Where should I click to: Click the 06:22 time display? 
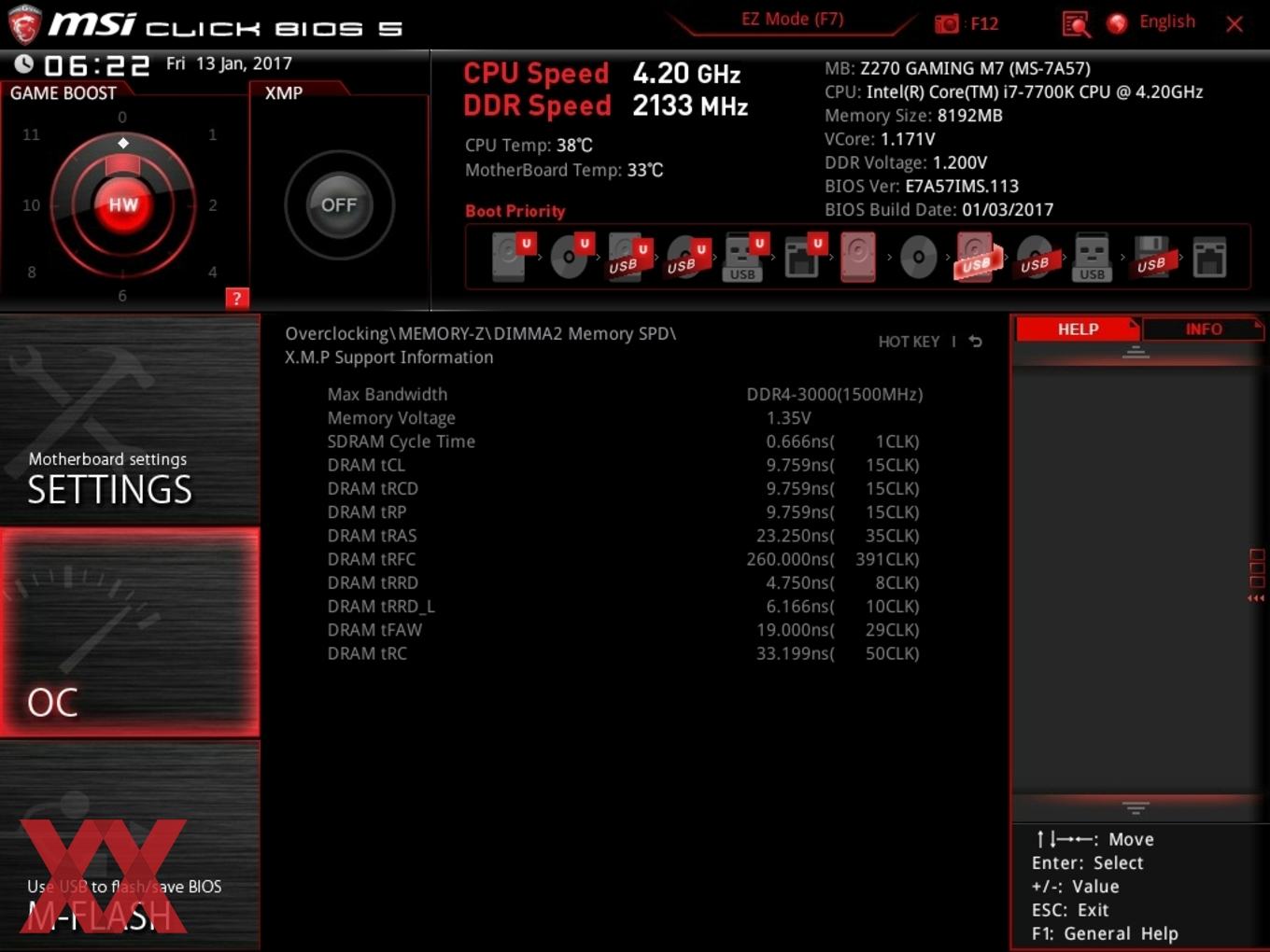click(96, 65)
